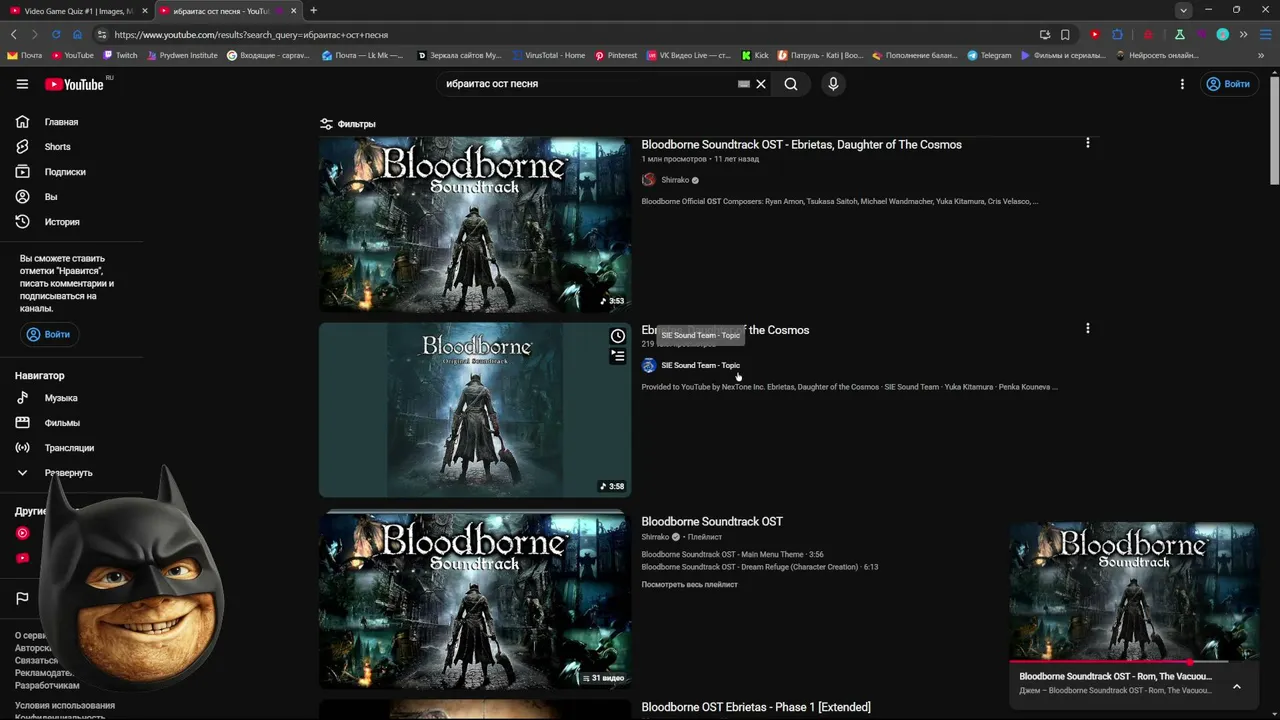Expand the miniplayer with the chevron
This screenshot has width=1280, height=720.
click(x=1237, y=686)
